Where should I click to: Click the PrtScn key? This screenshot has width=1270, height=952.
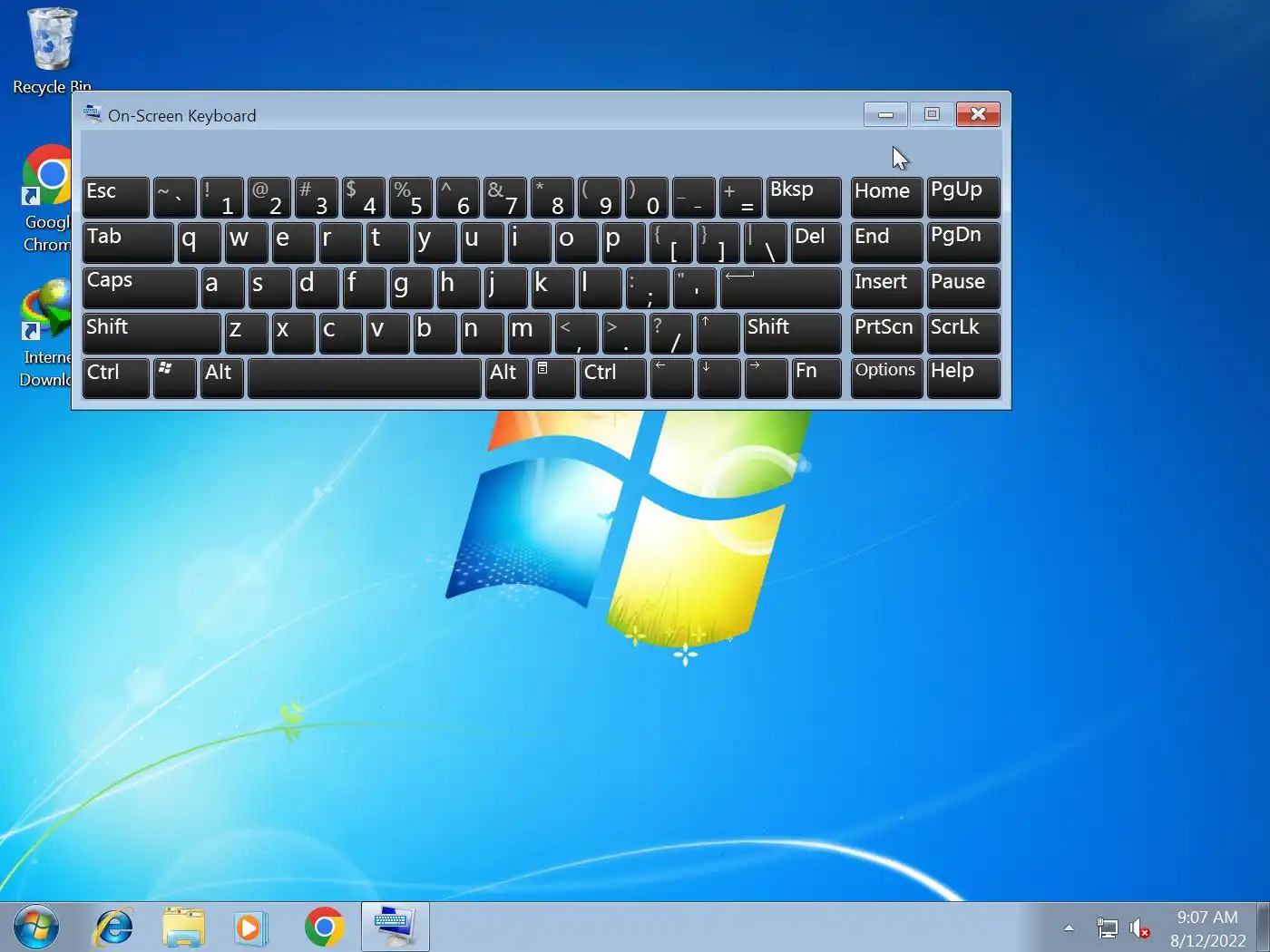coord(886,333)
